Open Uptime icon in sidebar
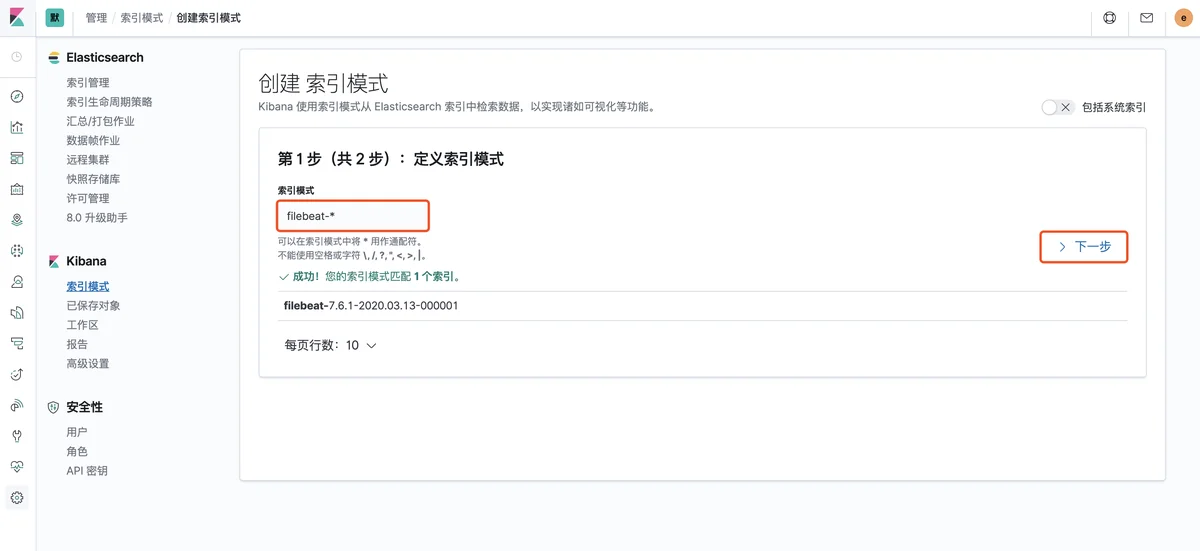The image size is (1200, 551). 17,375
